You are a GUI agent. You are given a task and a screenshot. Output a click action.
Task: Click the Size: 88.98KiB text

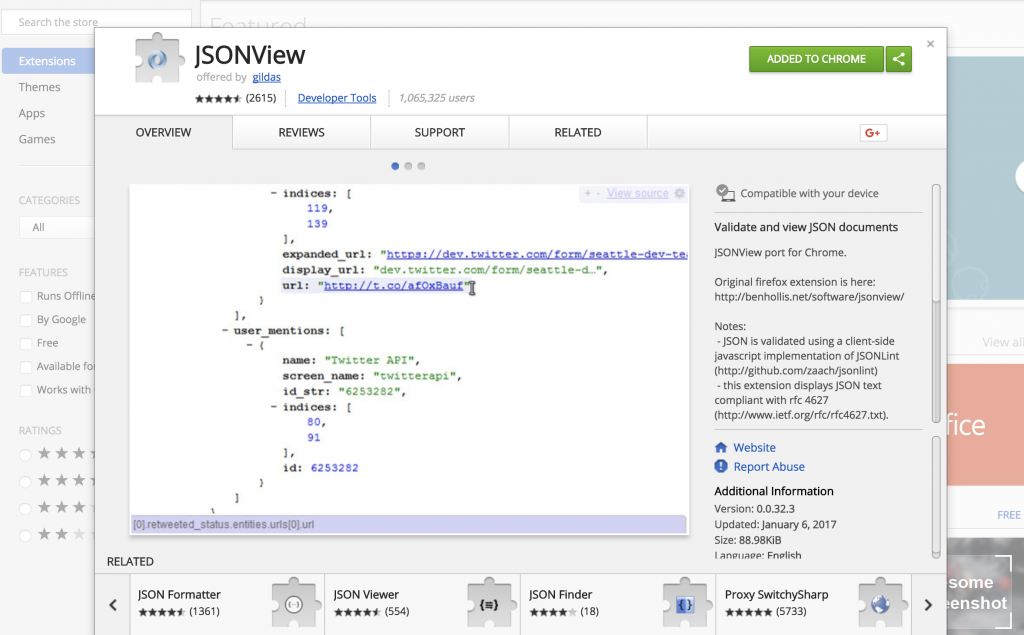pyautogui.click(x=748, y=540)
